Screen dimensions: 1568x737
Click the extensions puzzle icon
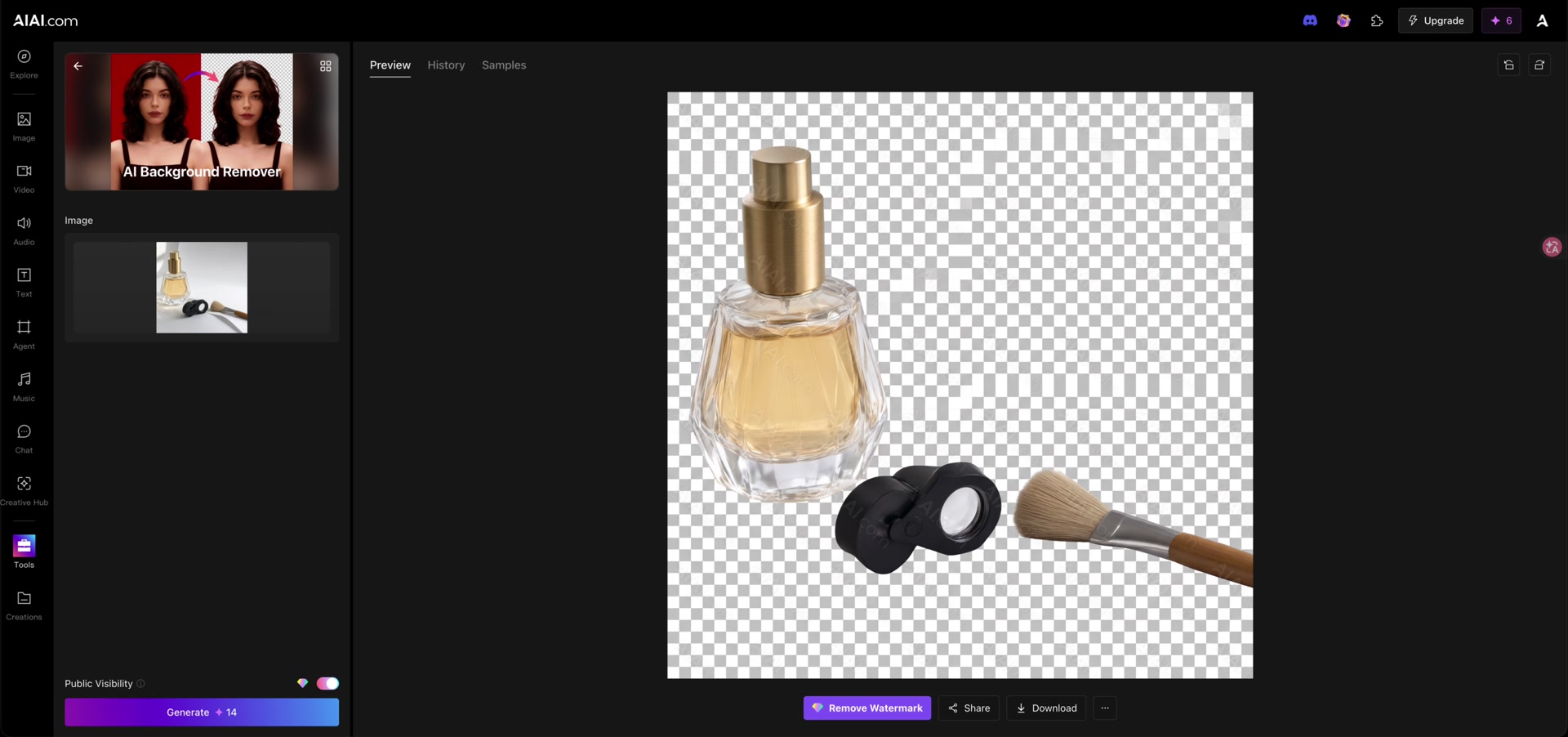[1377, 20]
